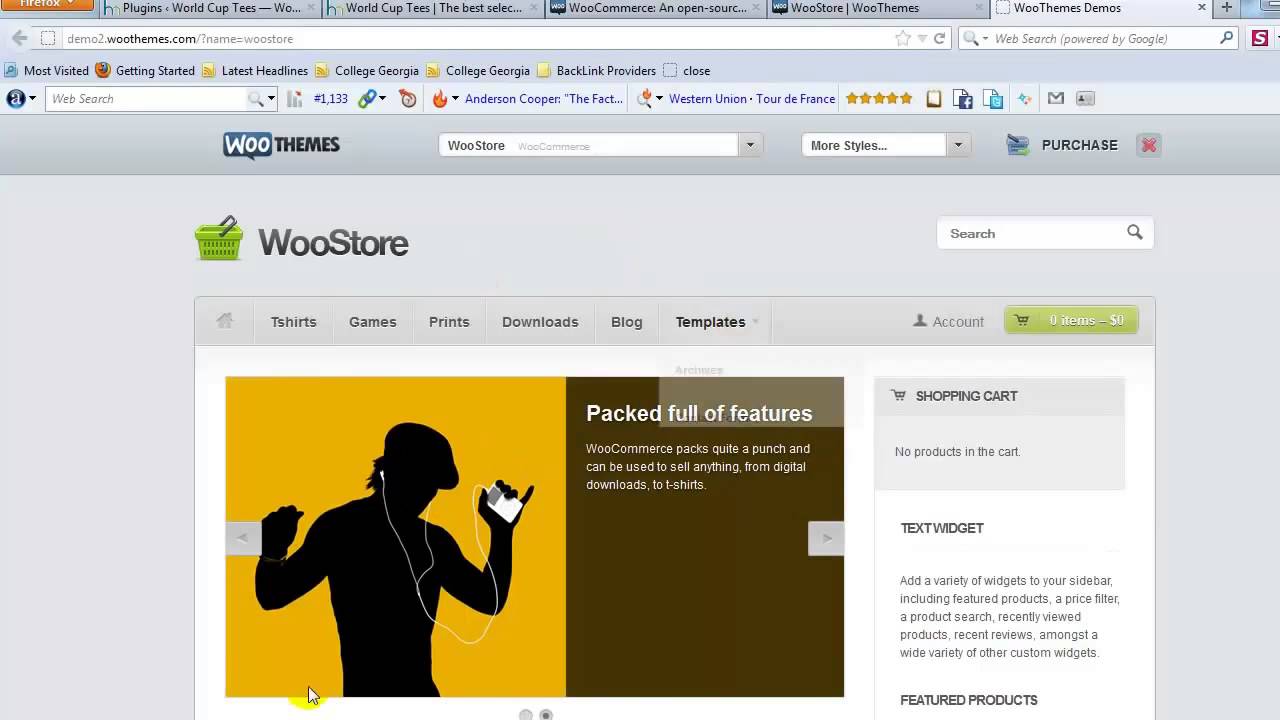This screenshot has height=720, width=1280.
Task: Click the featured slider silhouette image
Action: coord(395,537)
